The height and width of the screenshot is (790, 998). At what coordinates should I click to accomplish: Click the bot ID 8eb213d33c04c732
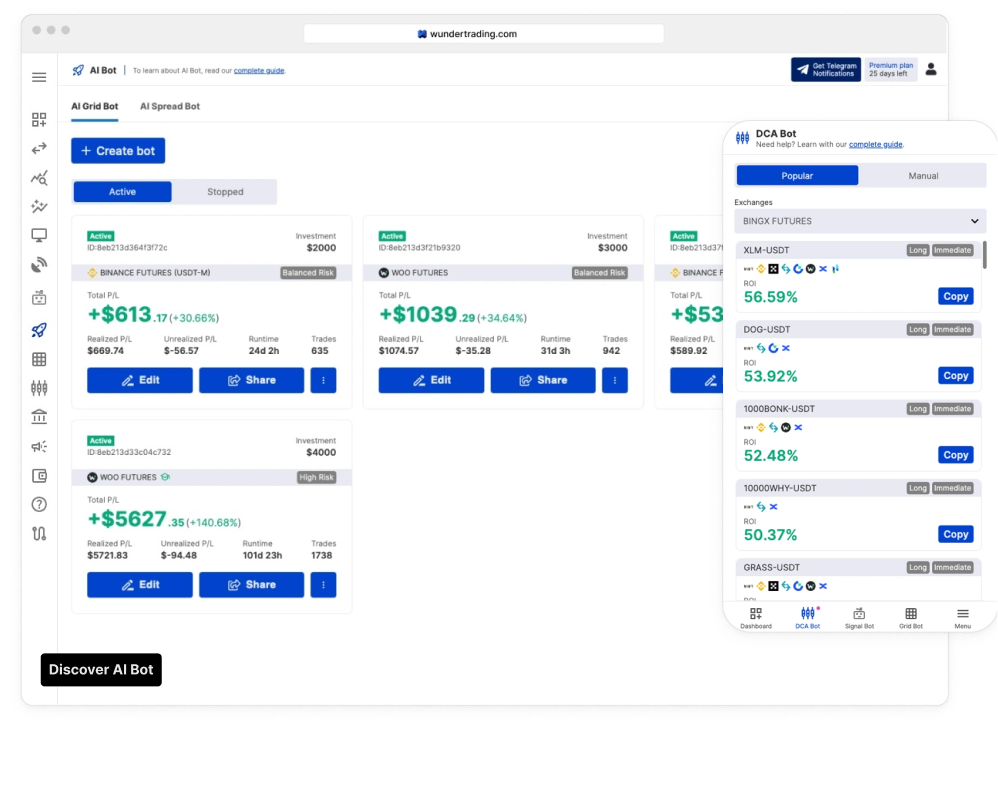pos(129,452)
